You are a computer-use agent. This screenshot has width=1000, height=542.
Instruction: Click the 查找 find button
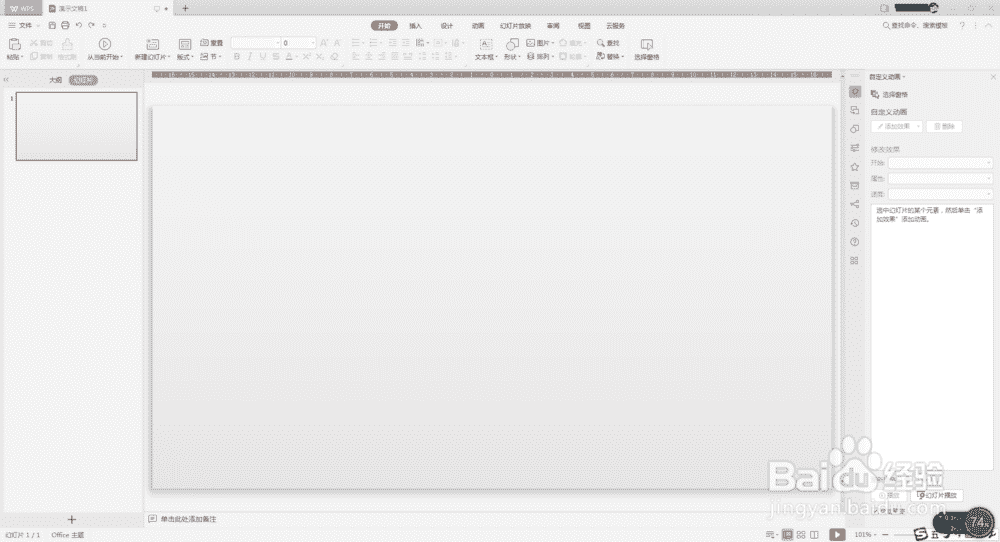point(608,43)
